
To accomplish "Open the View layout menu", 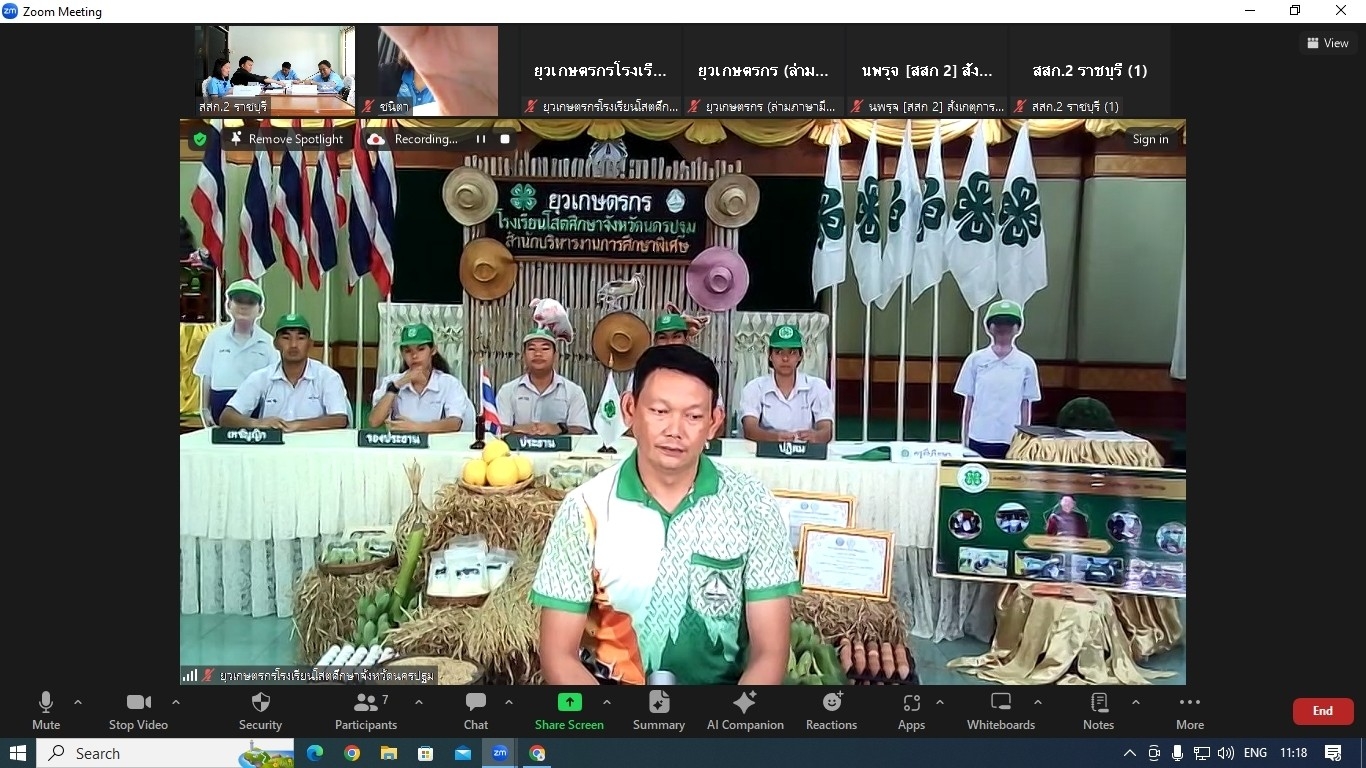I will (1327, 43).
